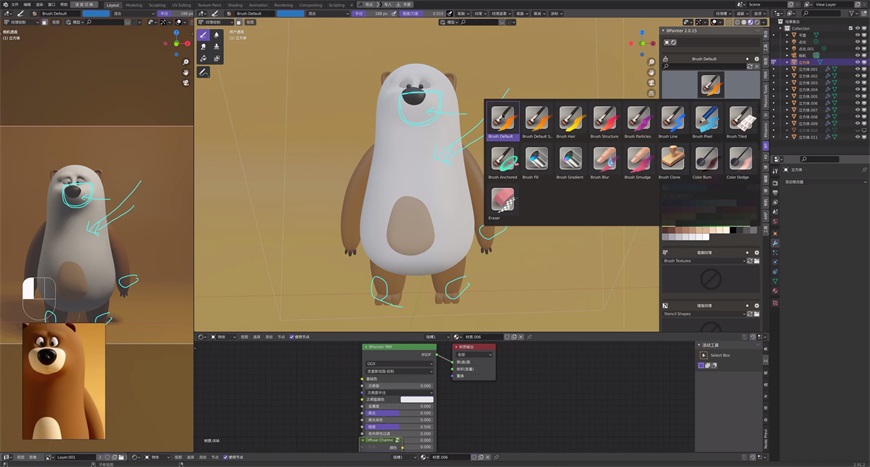Pick the Color Burn brush preset
This screenshot has height=467, width=870.
706,161
